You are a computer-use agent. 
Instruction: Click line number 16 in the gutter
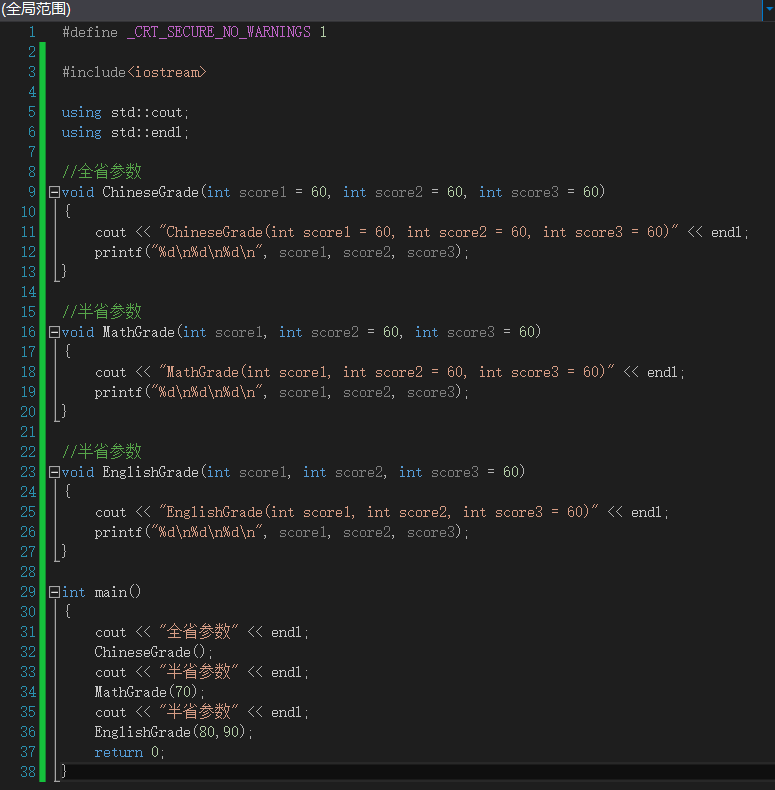click(28, 333)
